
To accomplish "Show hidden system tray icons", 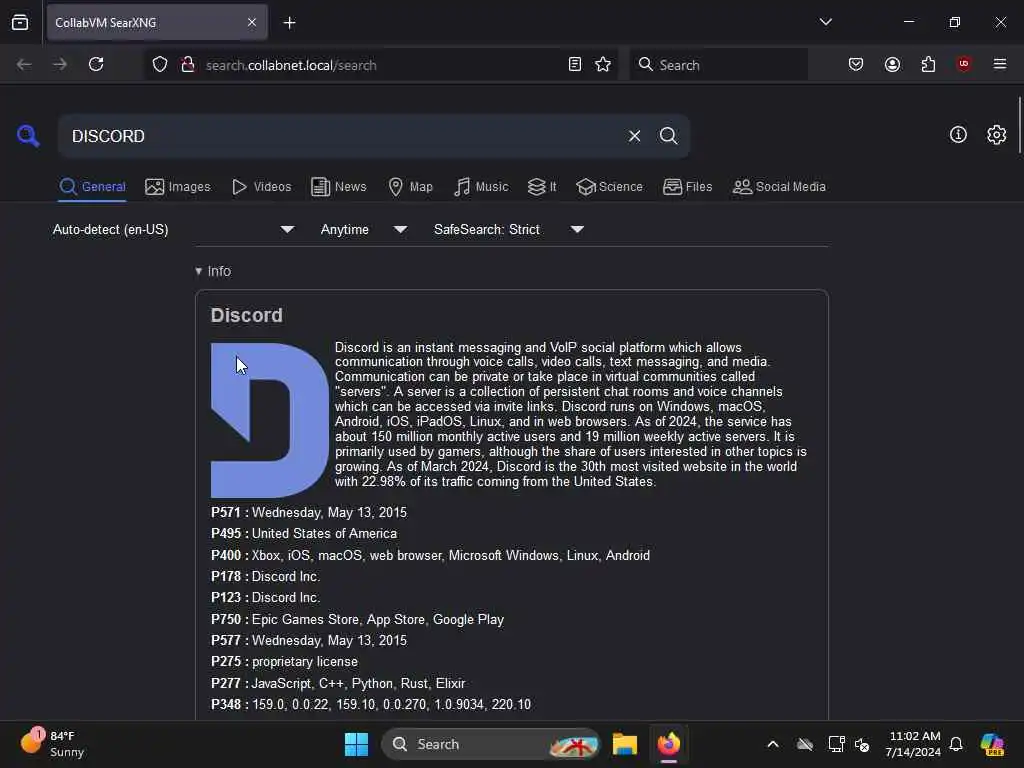I will (x=773, y=744).
